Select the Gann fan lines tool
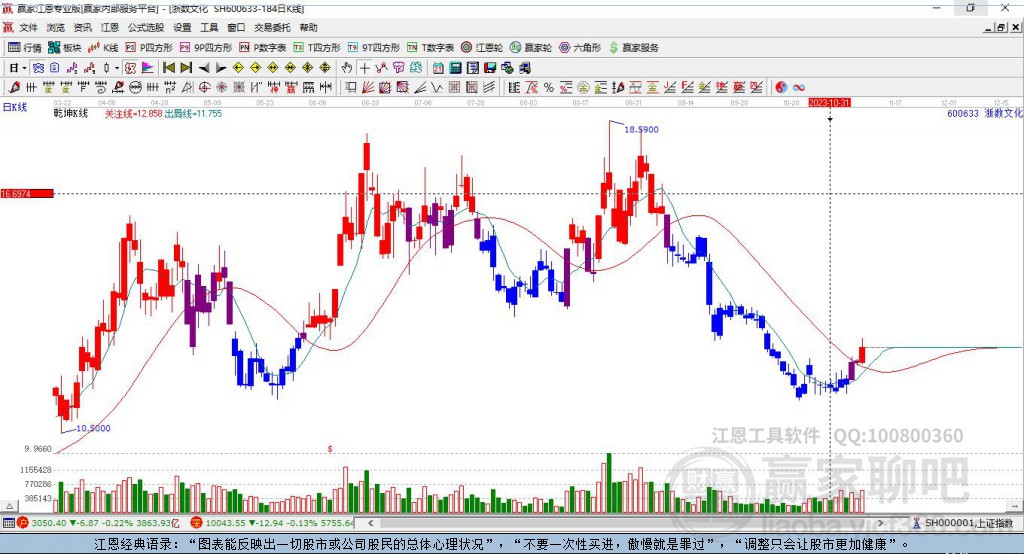The height and width of the screenshot is (554, 1024). point(366,87)
